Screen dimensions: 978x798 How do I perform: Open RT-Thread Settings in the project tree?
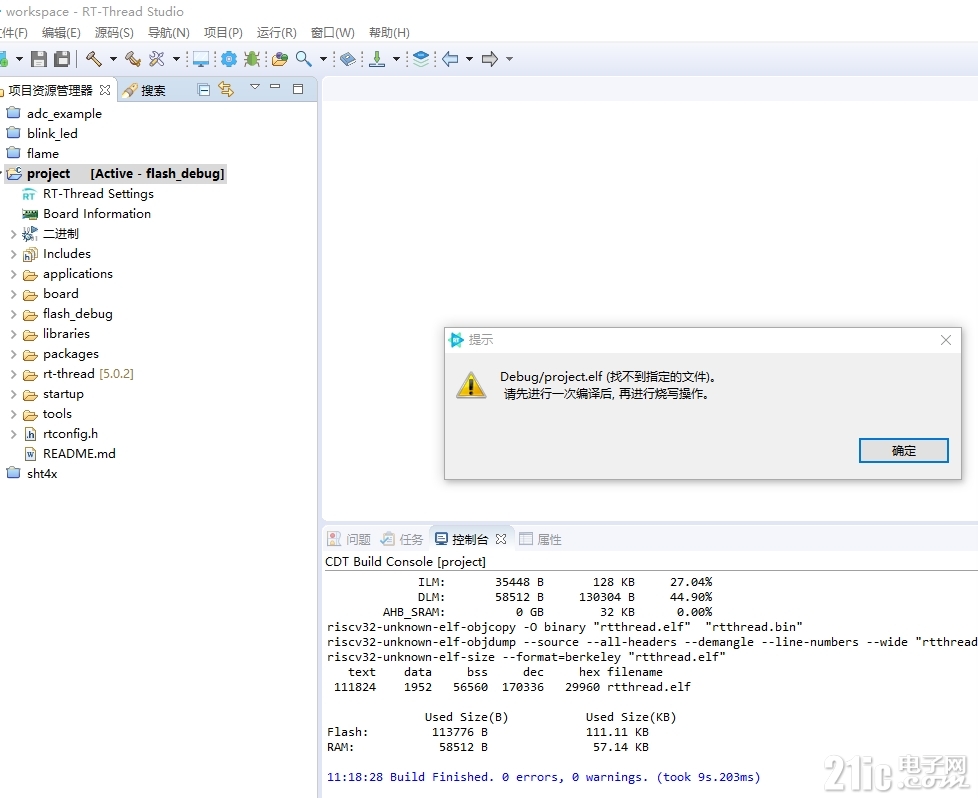point(88,194)
